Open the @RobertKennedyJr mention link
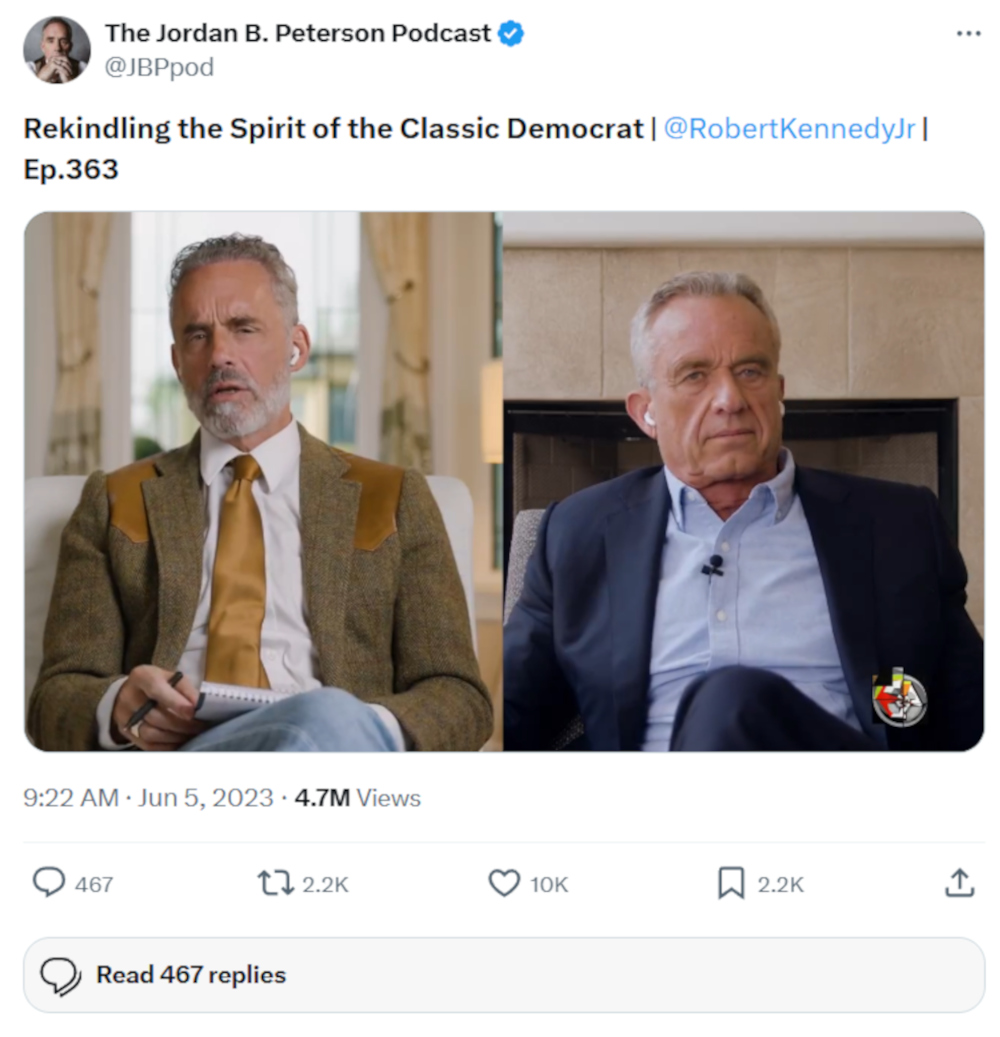Viewport: 1000px width, 1037px height. [789, 129]
